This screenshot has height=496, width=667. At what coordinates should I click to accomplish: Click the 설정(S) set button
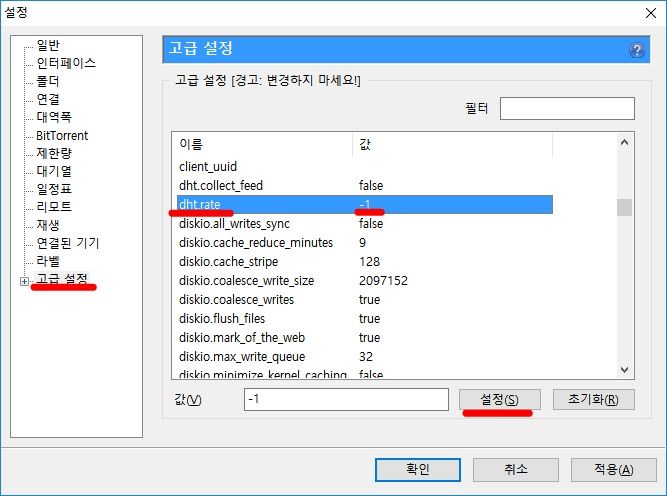pos(499,399)
